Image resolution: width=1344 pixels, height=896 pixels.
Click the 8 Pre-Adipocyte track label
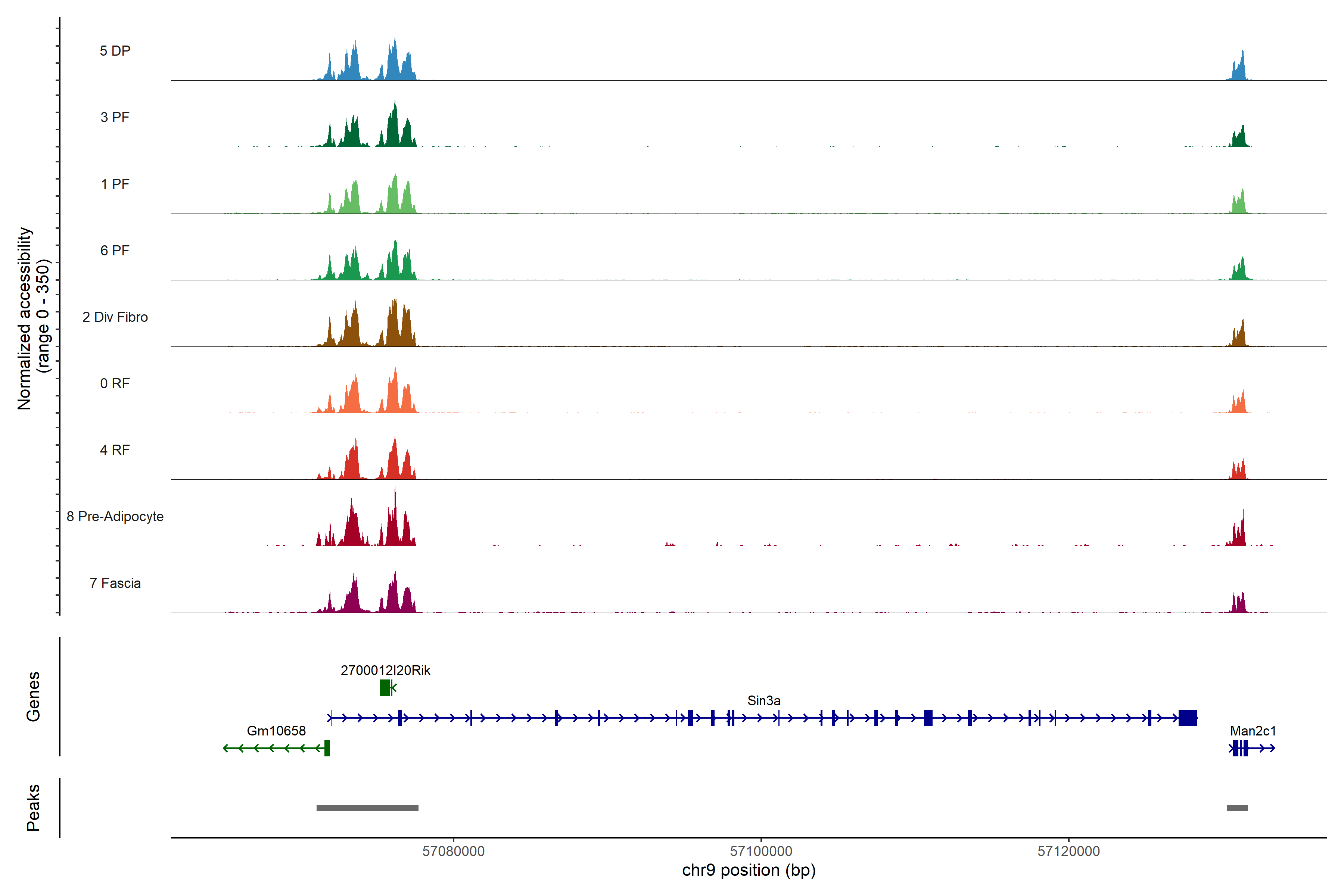pyautogui.click(x=115, y=517)
